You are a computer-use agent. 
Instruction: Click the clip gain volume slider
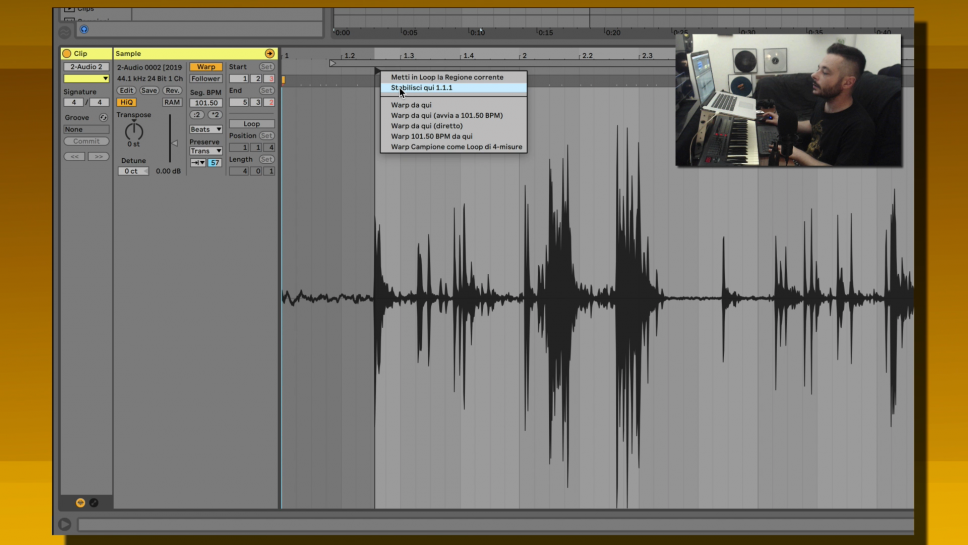[x=171, y=142]
